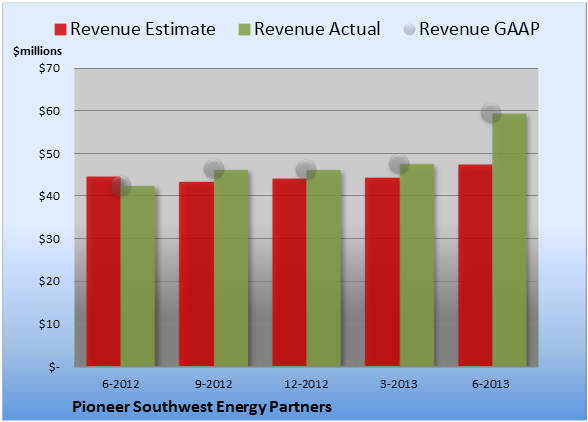Click the red Revenue Estimate legend swatch
This screenshot has height=422, width=588.
(x=60, y=29)
